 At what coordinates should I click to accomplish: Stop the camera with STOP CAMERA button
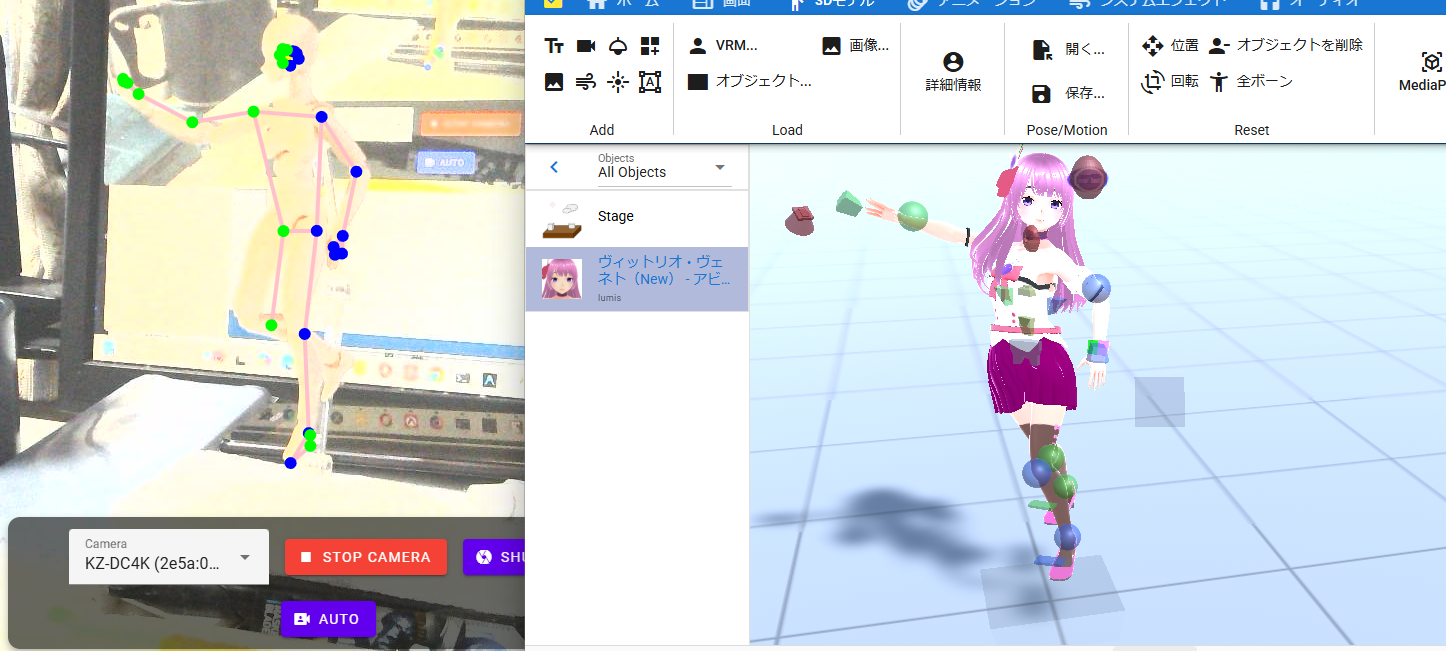367,557
